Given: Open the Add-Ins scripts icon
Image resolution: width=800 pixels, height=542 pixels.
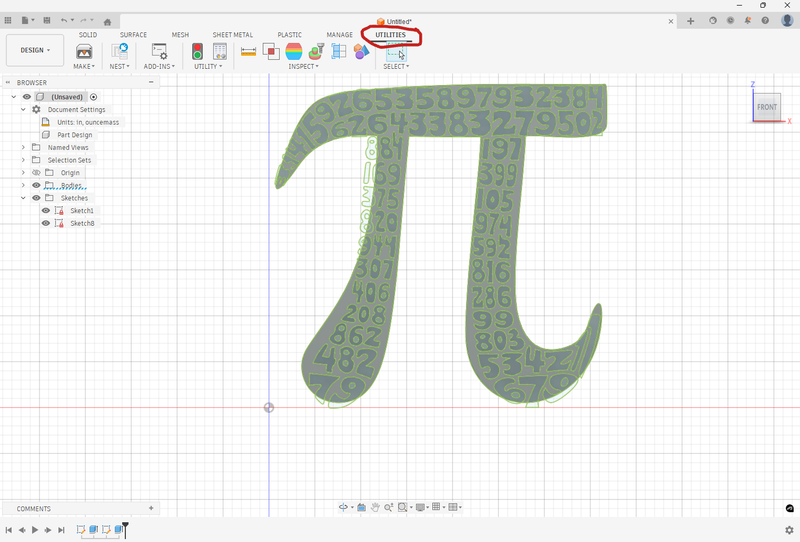Looking at the screenshot, I should coord(159,52).
